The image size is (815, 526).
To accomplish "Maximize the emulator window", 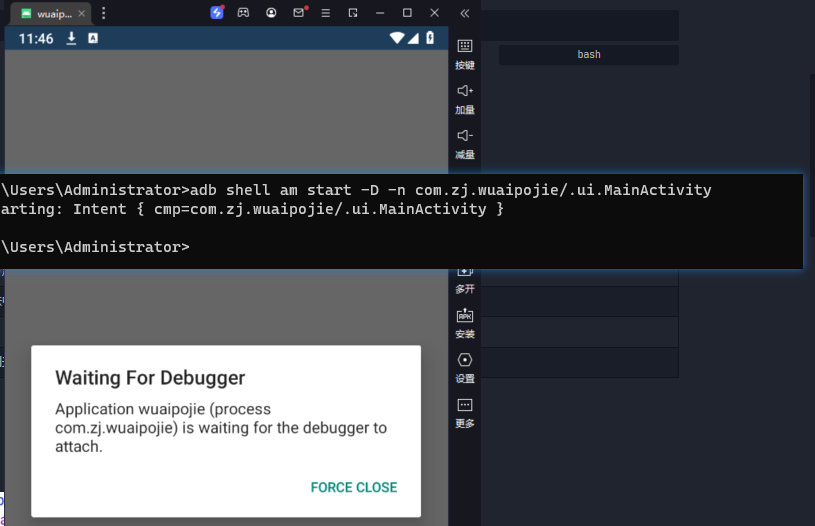I will [408, 13].
